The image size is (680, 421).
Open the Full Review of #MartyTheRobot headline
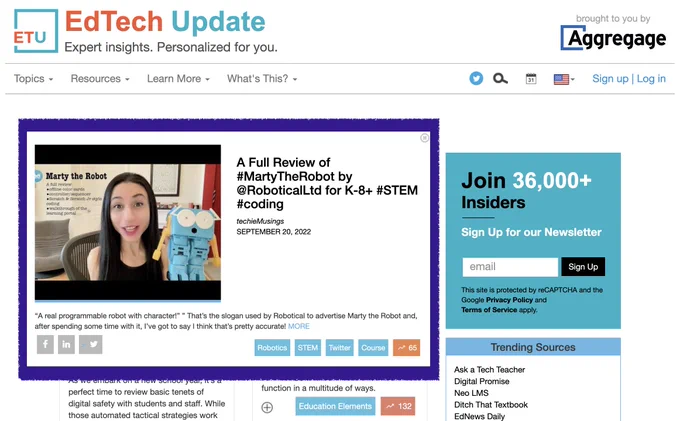[327, 183]
